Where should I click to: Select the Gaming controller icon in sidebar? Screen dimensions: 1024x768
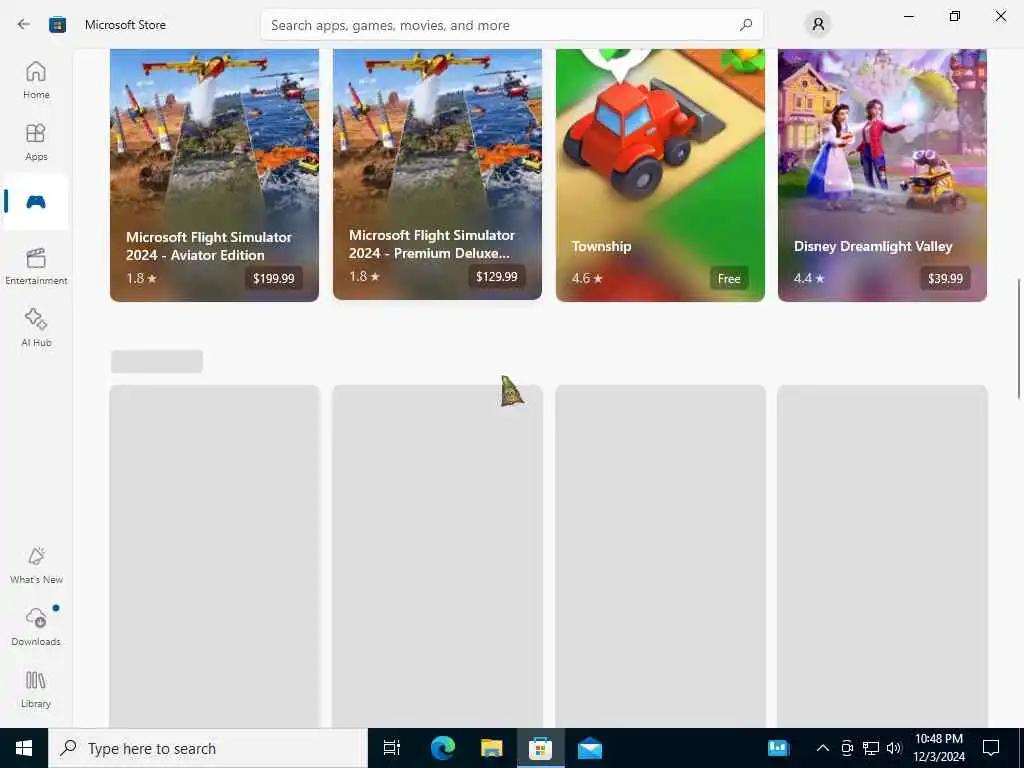[x=36, y=202]
